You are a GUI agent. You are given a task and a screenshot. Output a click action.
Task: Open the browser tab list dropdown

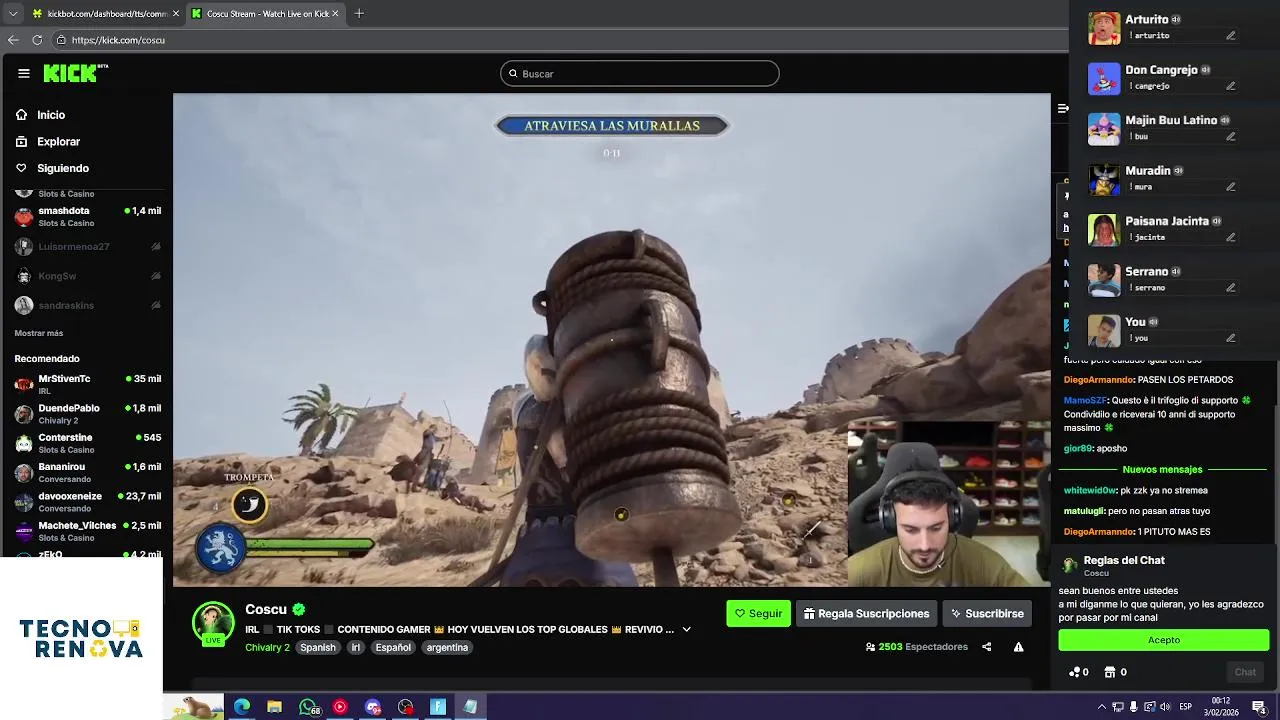[x=13, y=13]
